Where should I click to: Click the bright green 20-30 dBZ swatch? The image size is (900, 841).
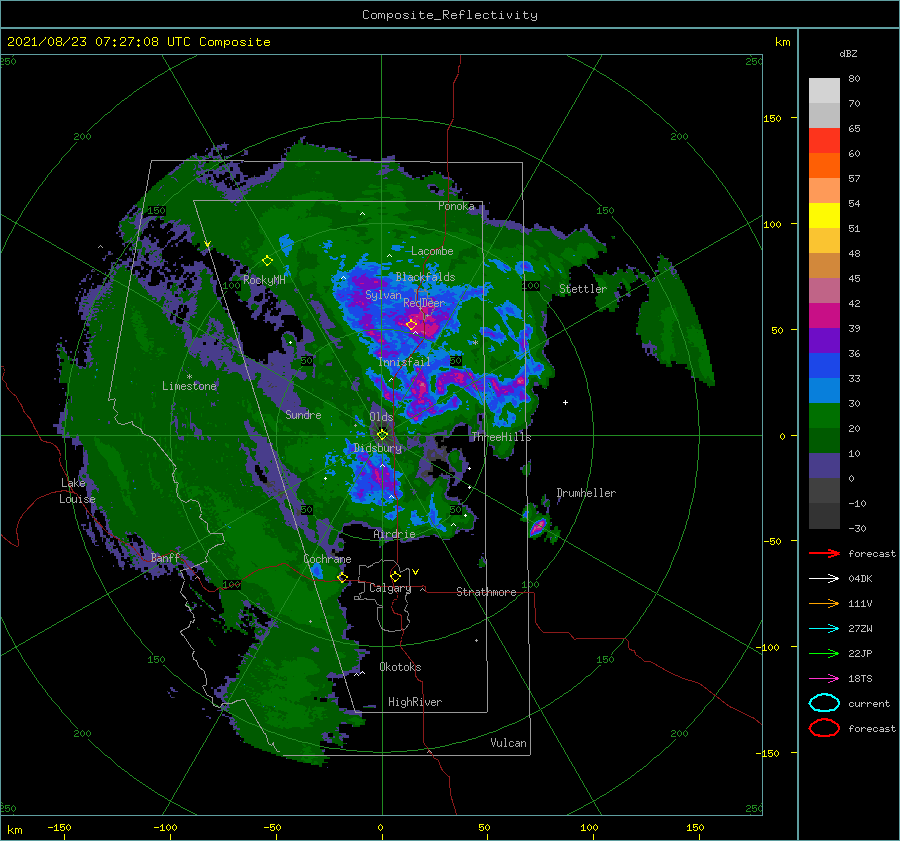click(824, 416)
